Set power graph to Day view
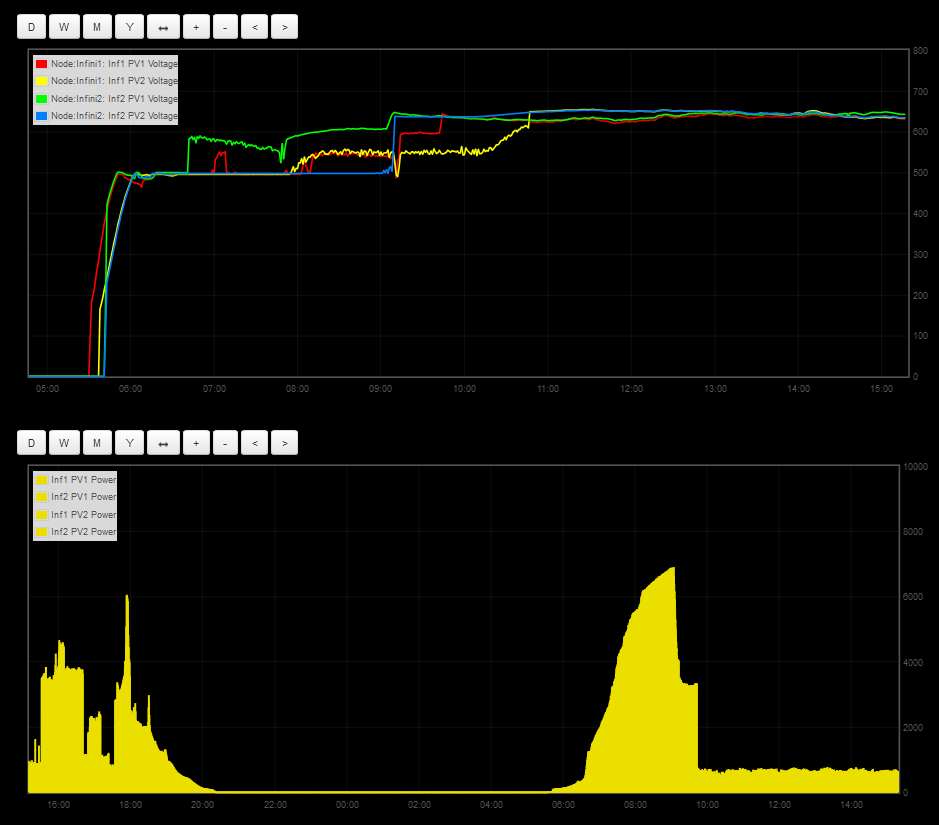Screen dimensions: 939x825 pos(31,443)
